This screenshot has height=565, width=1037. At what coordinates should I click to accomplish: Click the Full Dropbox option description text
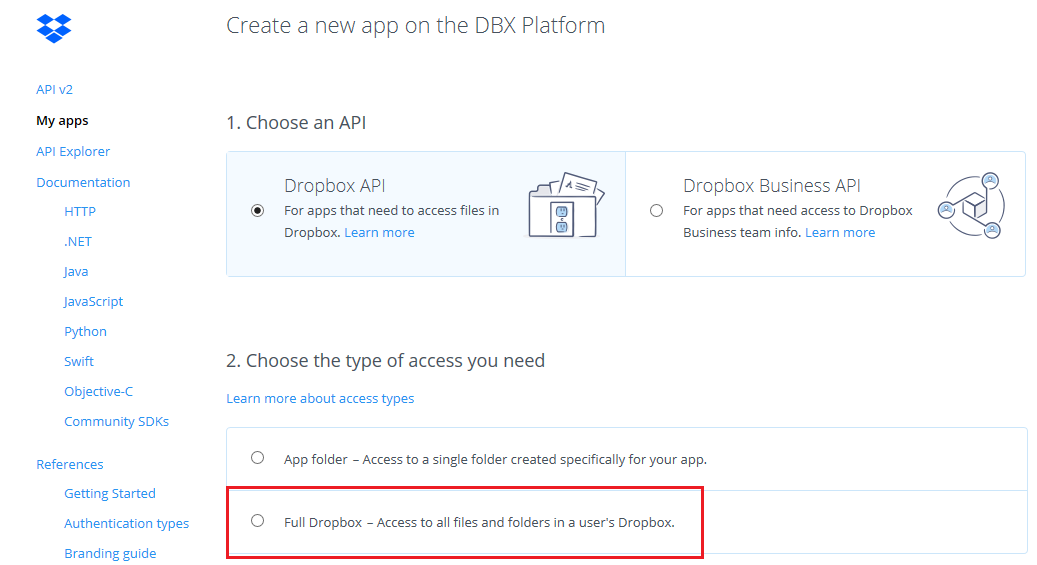click(x=479, y=523)
